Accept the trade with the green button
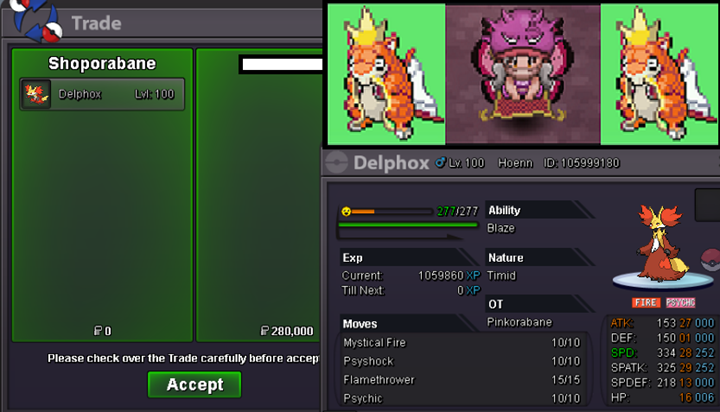Image resolution: width=720 pixels, height=412 pixels. 194,384
